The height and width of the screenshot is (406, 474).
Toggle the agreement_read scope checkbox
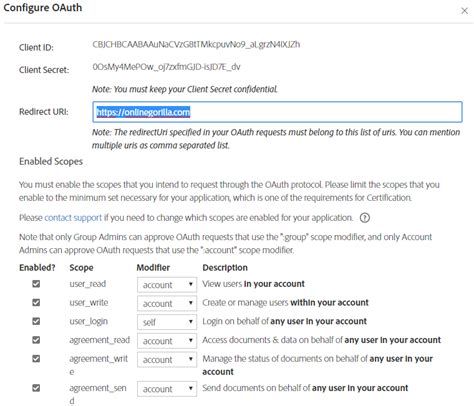(x=36, y=340)
